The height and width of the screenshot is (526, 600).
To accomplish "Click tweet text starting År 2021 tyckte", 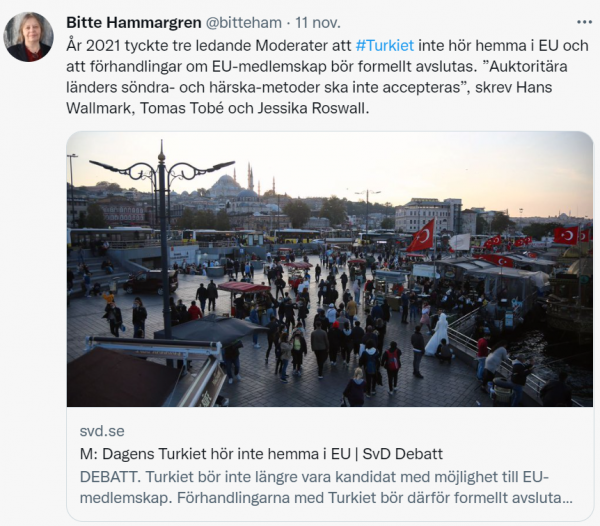I will pos(327,77).
